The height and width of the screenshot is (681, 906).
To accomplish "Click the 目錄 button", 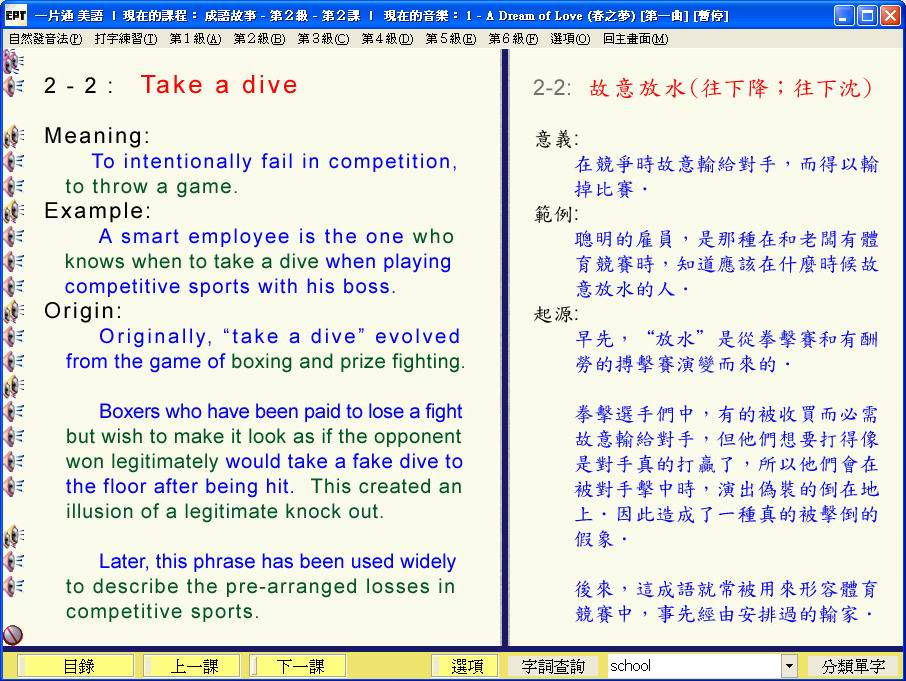I will click(x=77, y=666).
